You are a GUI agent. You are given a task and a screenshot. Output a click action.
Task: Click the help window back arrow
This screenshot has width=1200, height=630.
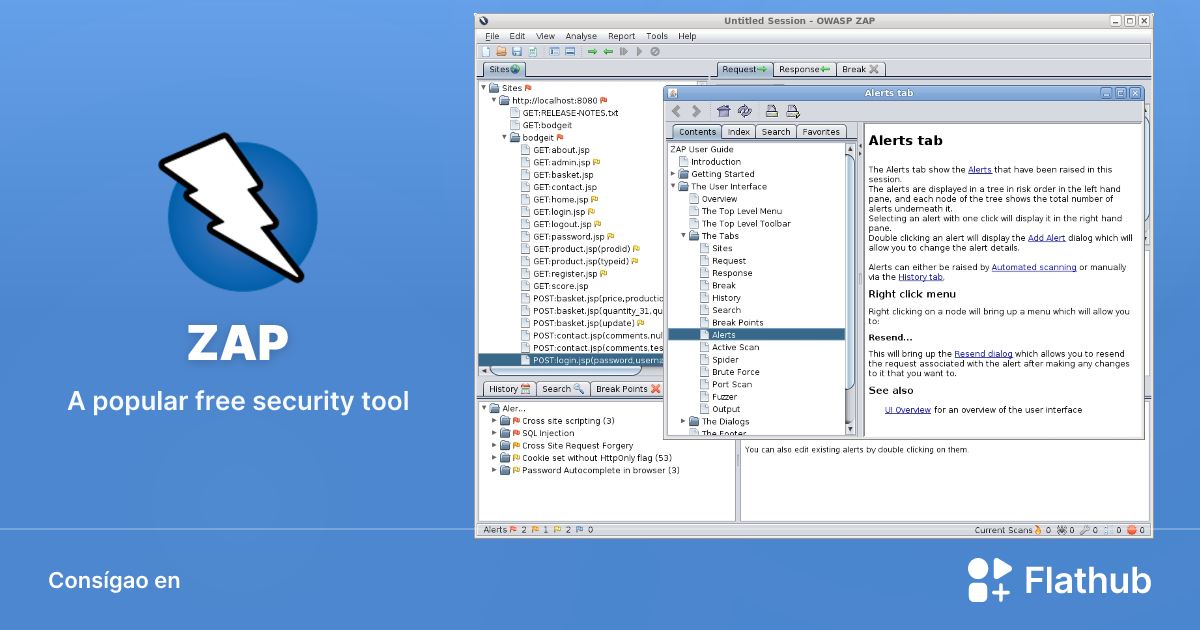click(677, 111)
